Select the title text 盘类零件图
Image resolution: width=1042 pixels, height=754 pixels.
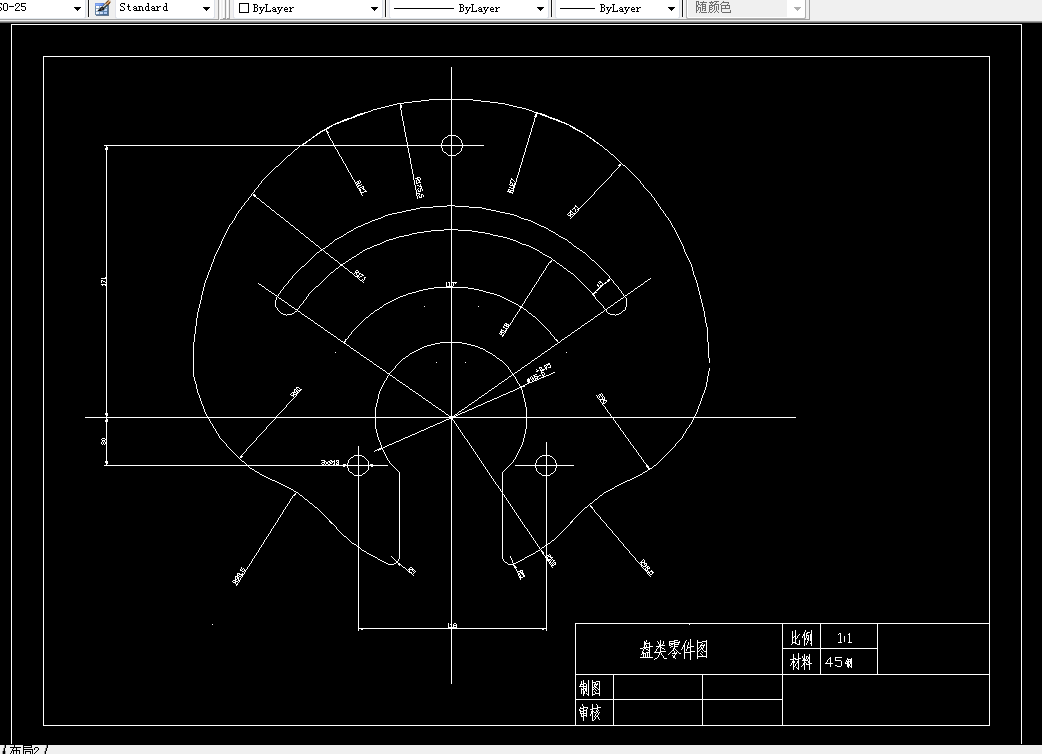[x=674, y=649]
